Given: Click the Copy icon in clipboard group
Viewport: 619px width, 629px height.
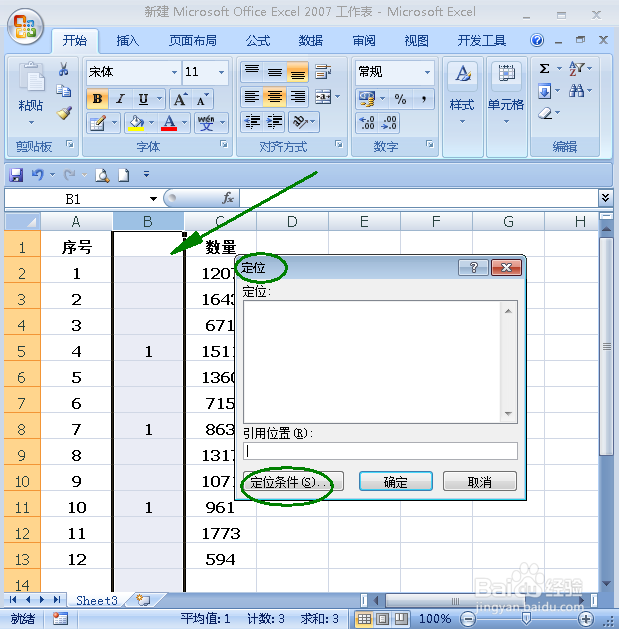Looking at the screenshot, I should (63, 91).
